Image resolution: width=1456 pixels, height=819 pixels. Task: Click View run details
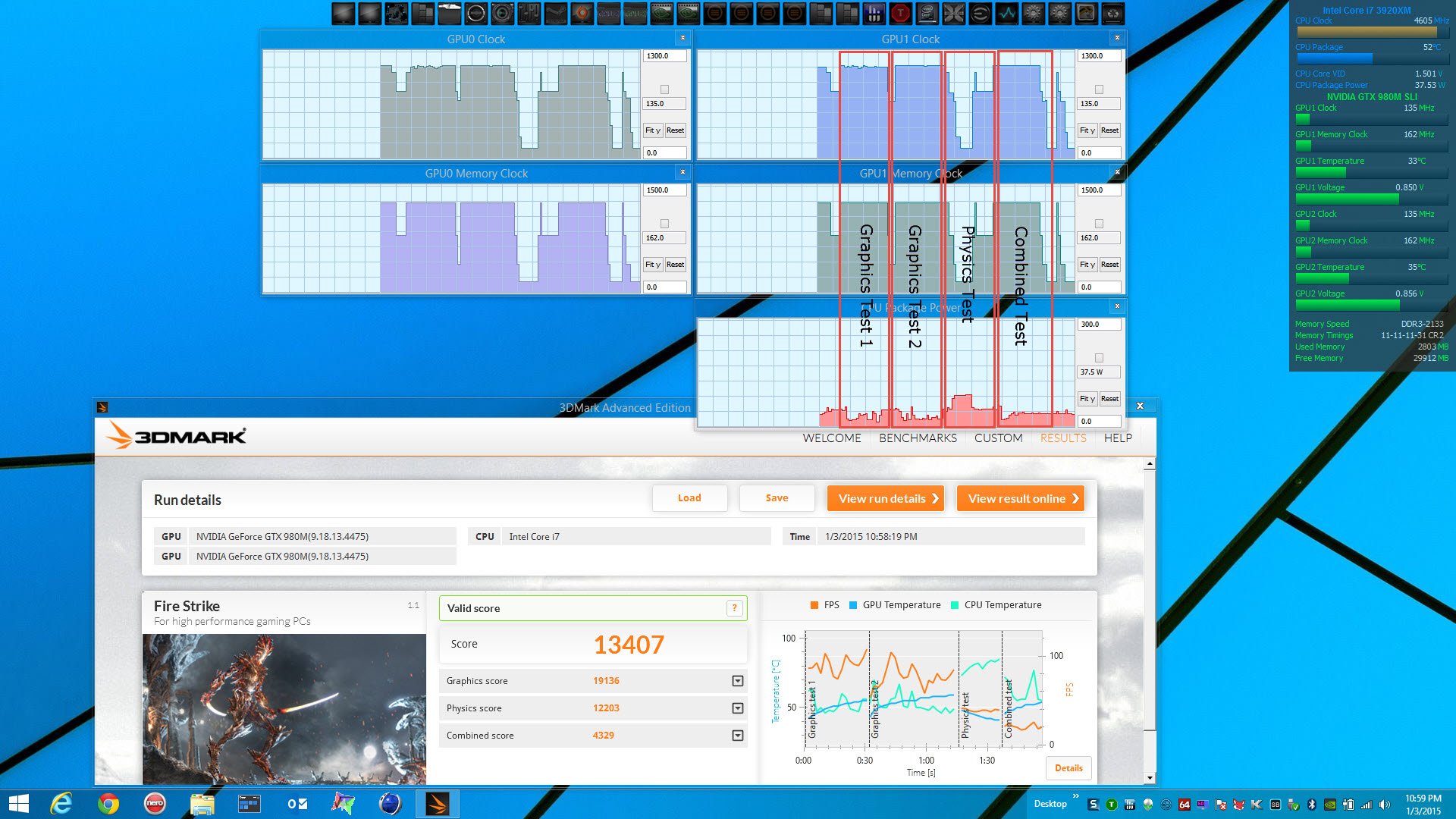pyautogui.click(x=885, y=498)
